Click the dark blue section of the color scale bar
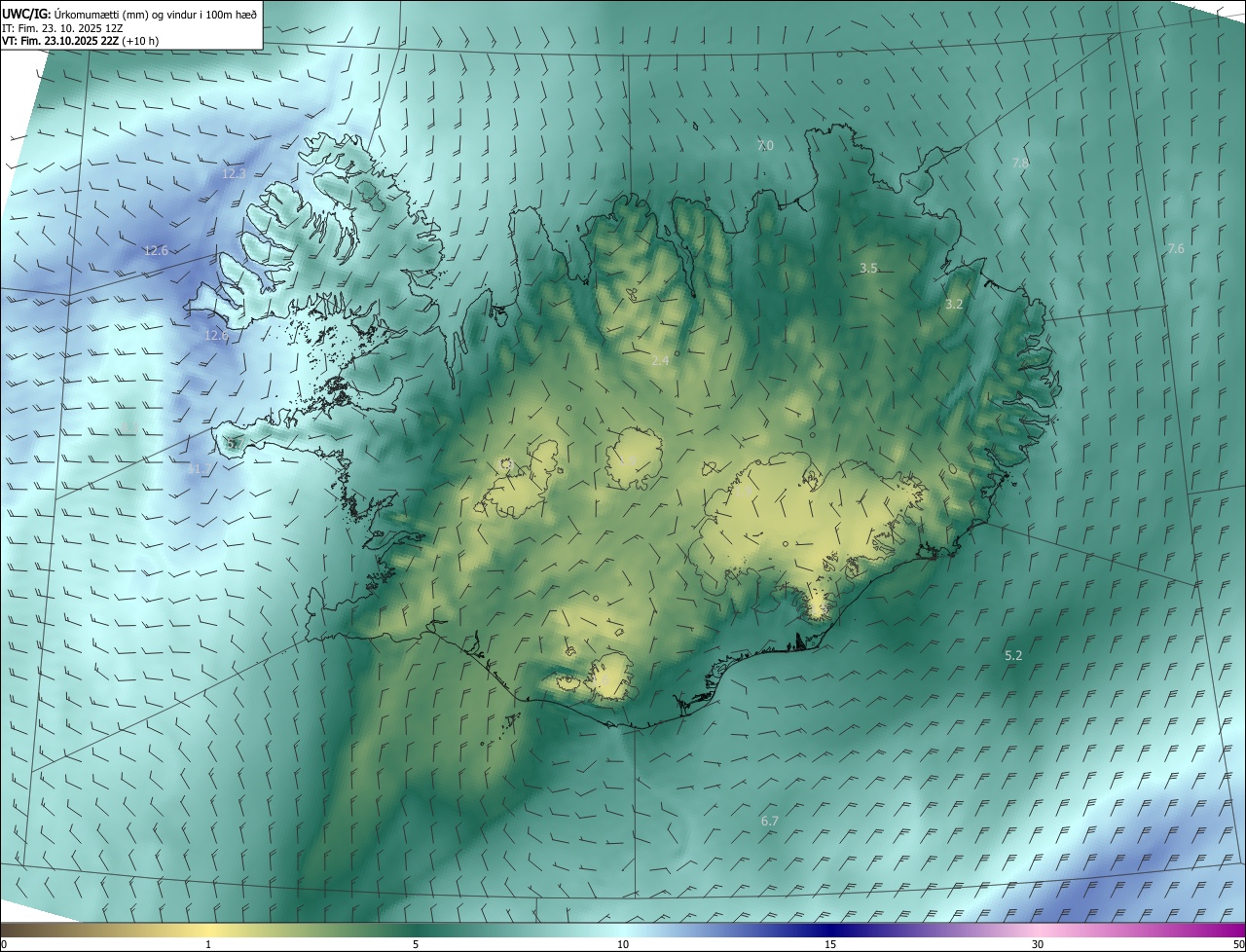The width and height of the screenshot is (1246, 952). pyautogui.click(x=830, y=930)
